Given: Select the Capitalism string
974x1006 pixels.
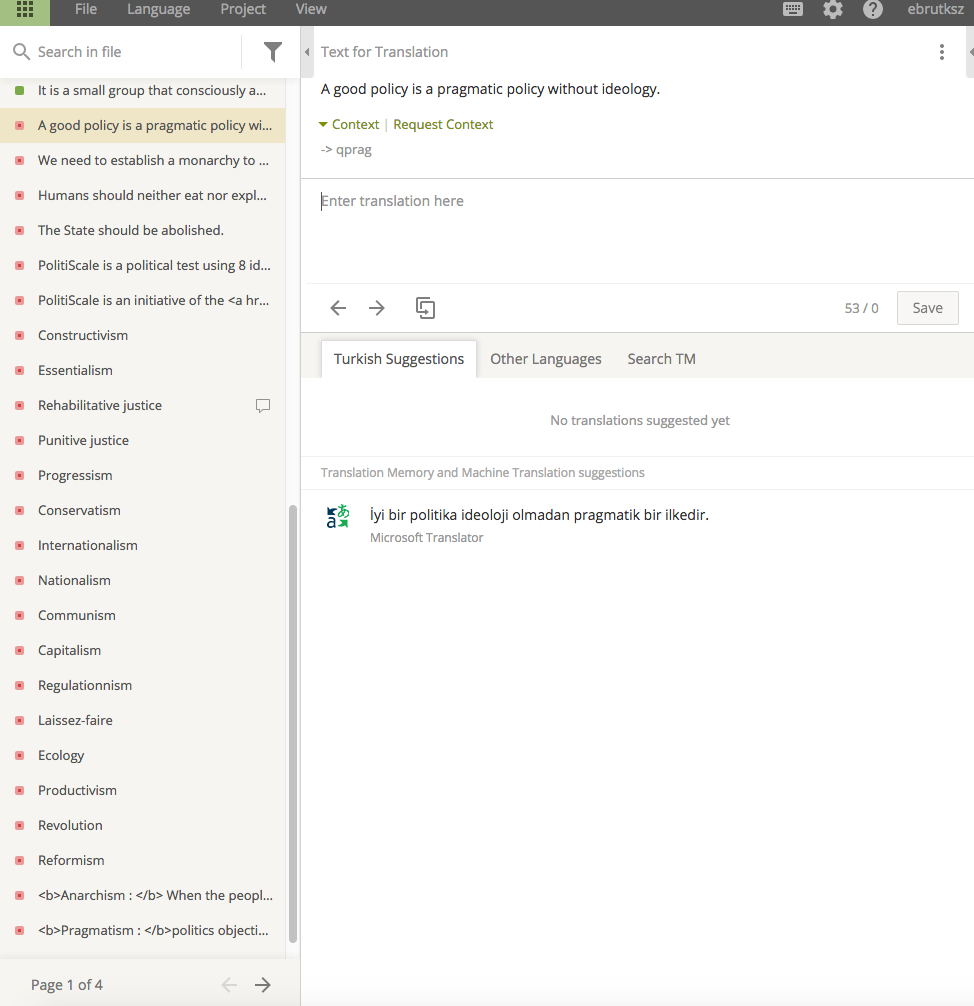Looking at the screenshot, I should [142, 650].
